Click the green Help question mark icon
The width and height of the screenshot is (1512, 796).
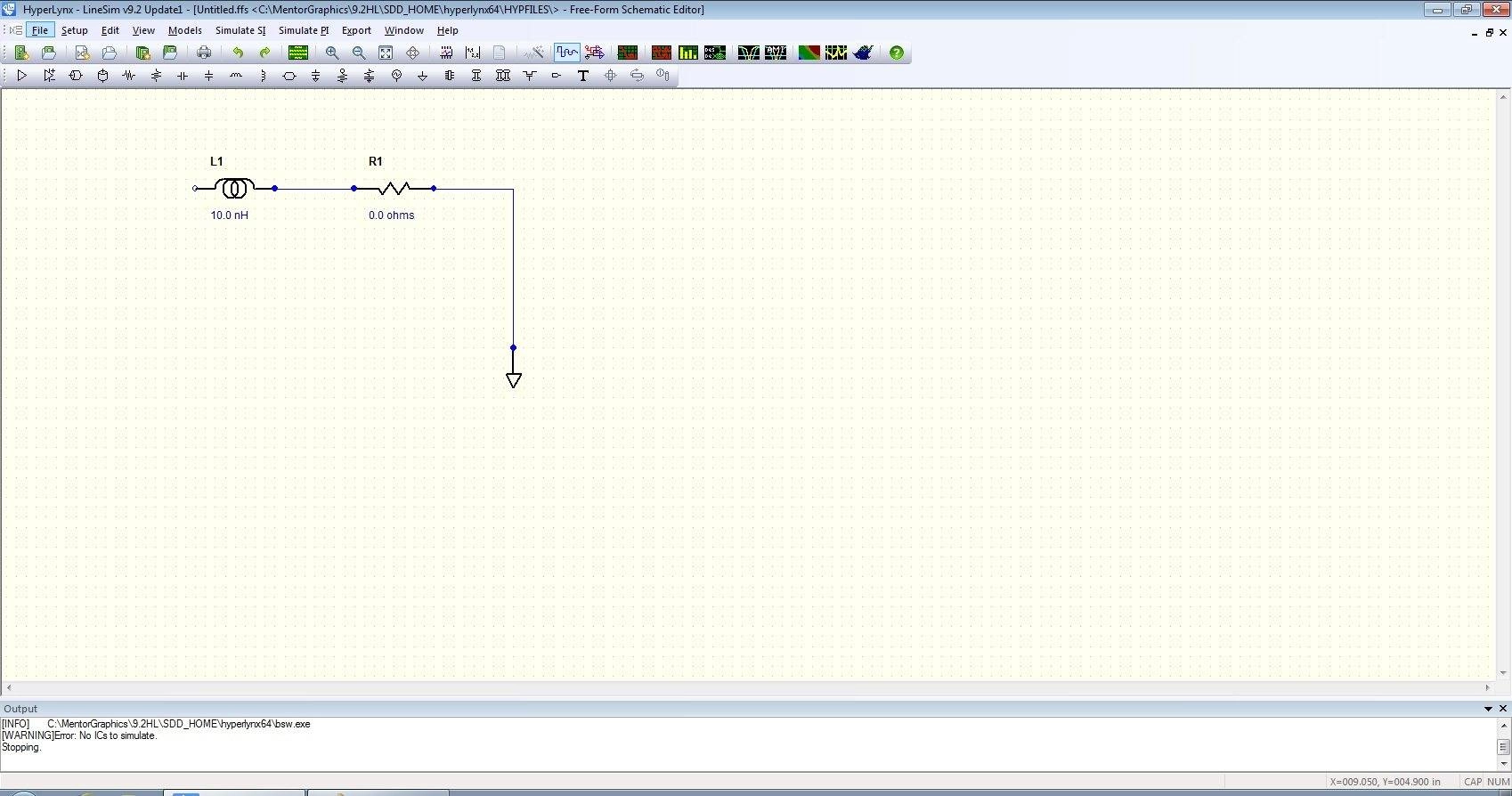(x=897, y=53)
